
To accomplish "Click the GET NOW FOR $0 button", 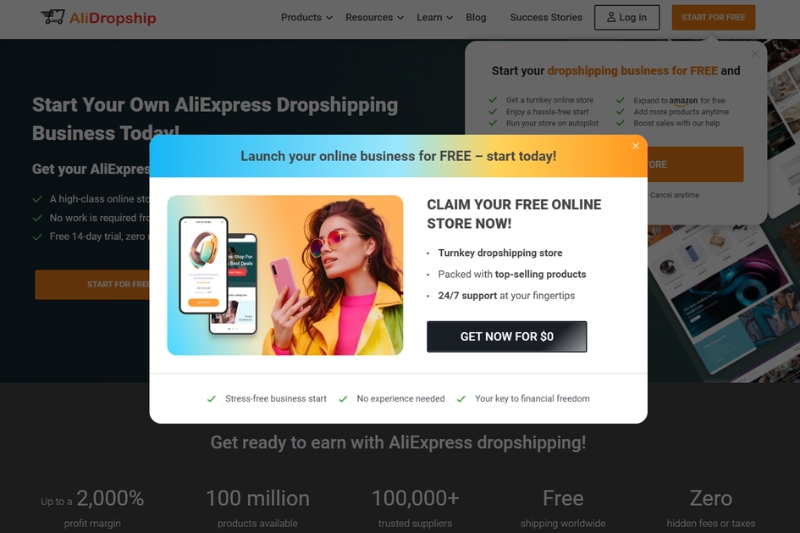I will [x=507, y=337].
